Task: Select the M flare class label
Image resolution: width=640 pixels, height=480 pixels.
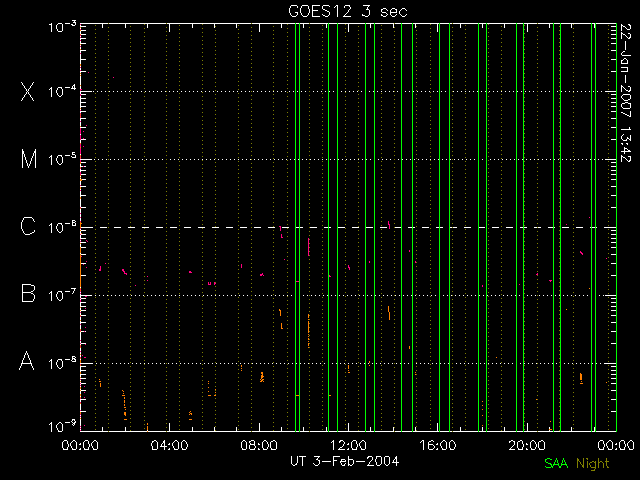Action: coord(29,159)
